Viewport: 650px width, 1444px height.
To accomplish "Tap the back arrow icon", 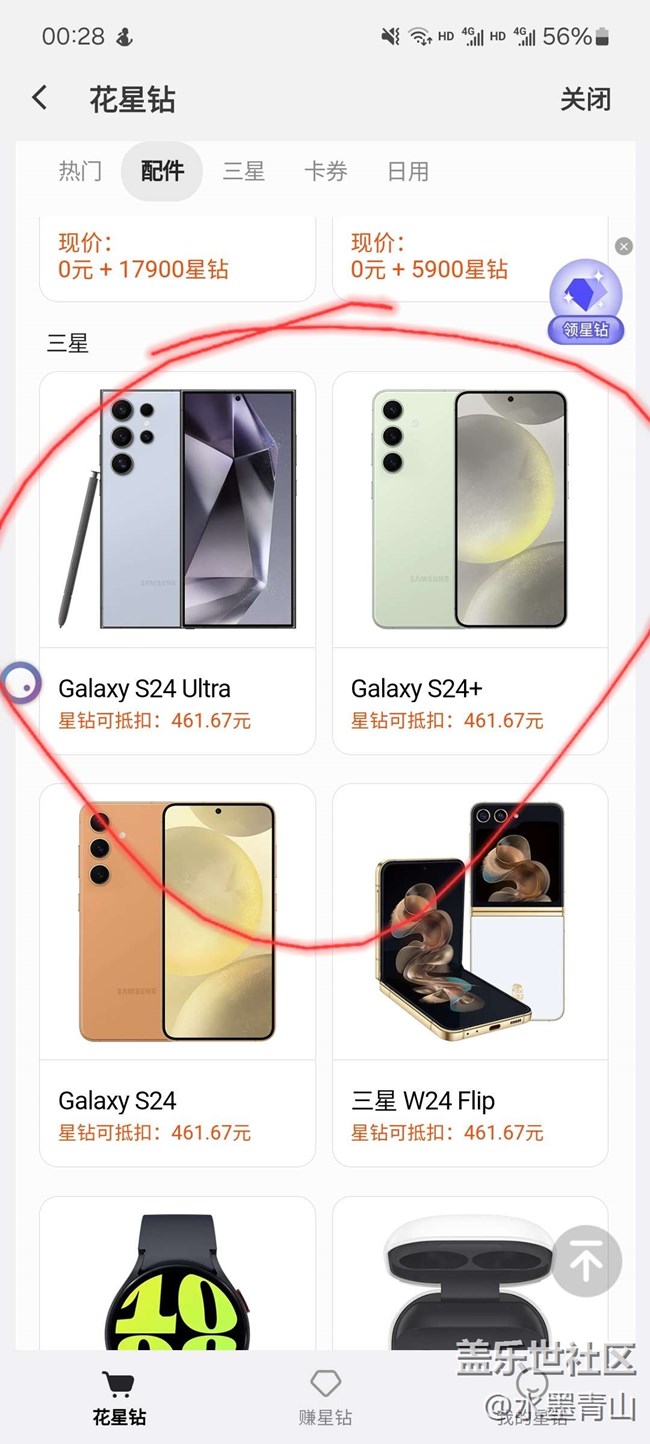I will pos(39,98).
